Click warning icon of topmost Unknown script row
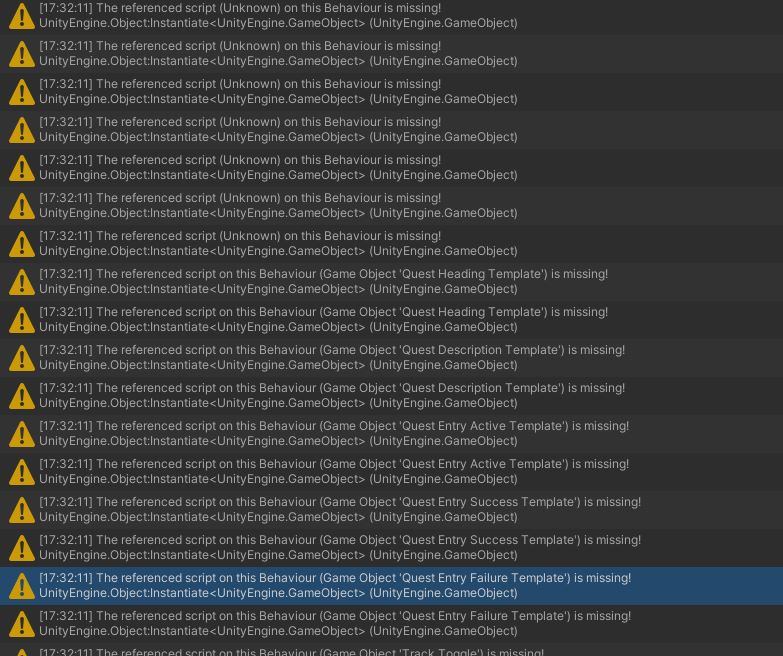This screenshot has width=783, height=656. (21, 16)
